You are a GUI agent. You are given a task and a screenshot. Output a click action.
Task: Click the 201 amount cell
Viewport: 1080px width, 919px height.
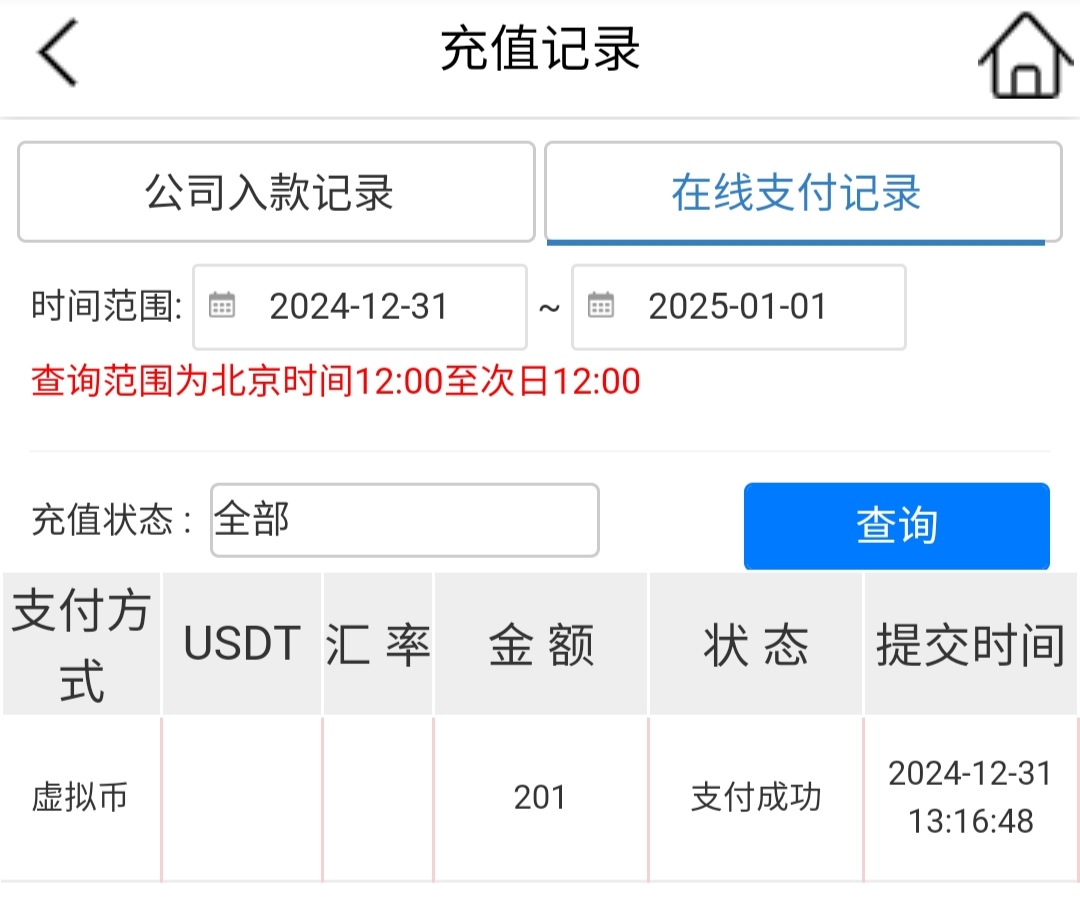[540, 798]
